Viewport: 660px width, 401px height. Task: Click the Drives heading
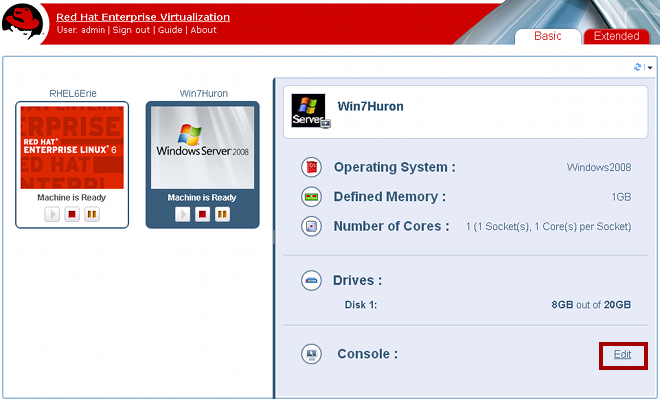pyautogui.click(x=357, y=280)
